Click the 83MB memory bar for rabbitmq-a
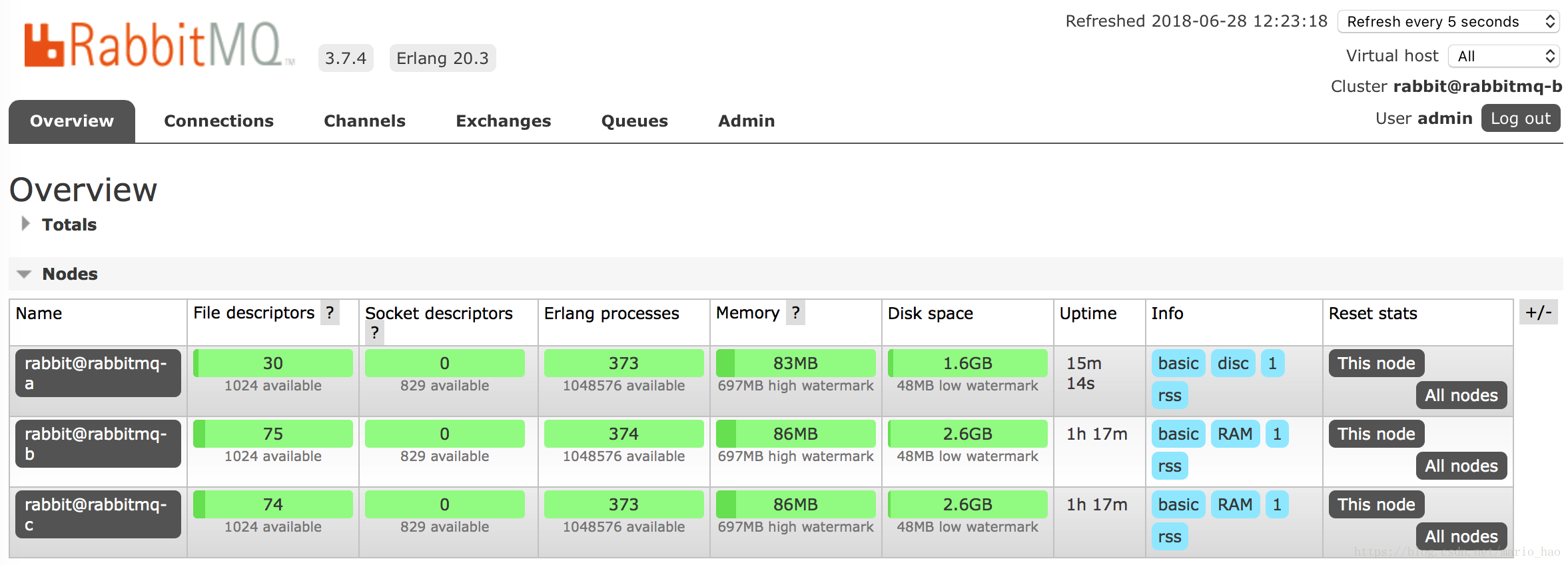Viewport: 1568px width, 565px height. (x=795, y=363)
